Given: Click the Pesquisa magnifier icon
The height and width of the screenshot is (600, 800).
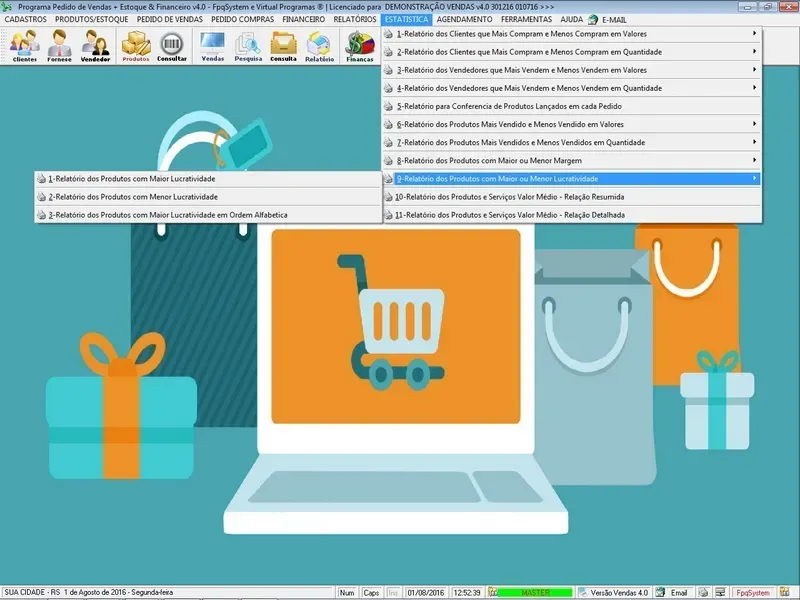Looking at the screenshot, I should [x=248, y=46].
